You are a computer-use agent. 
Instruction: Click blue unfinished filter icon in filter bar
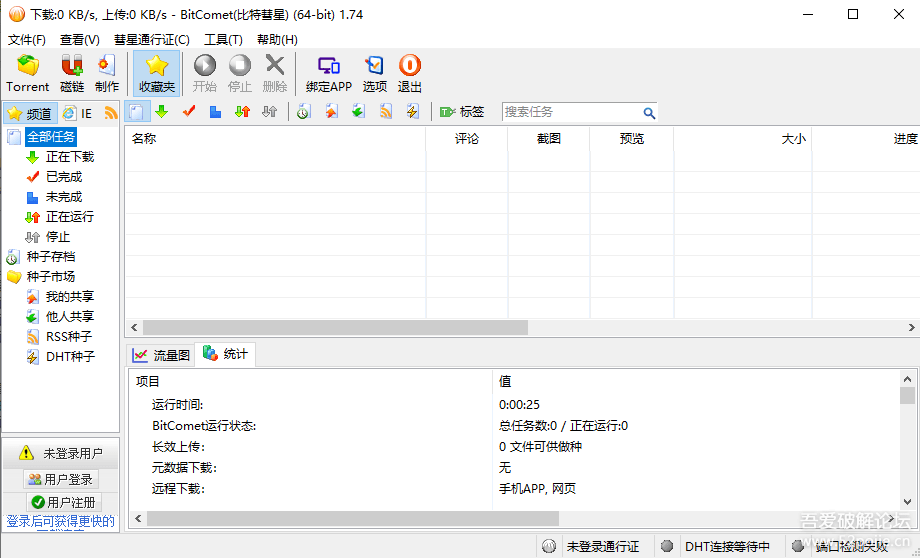[x=215, y=111]
